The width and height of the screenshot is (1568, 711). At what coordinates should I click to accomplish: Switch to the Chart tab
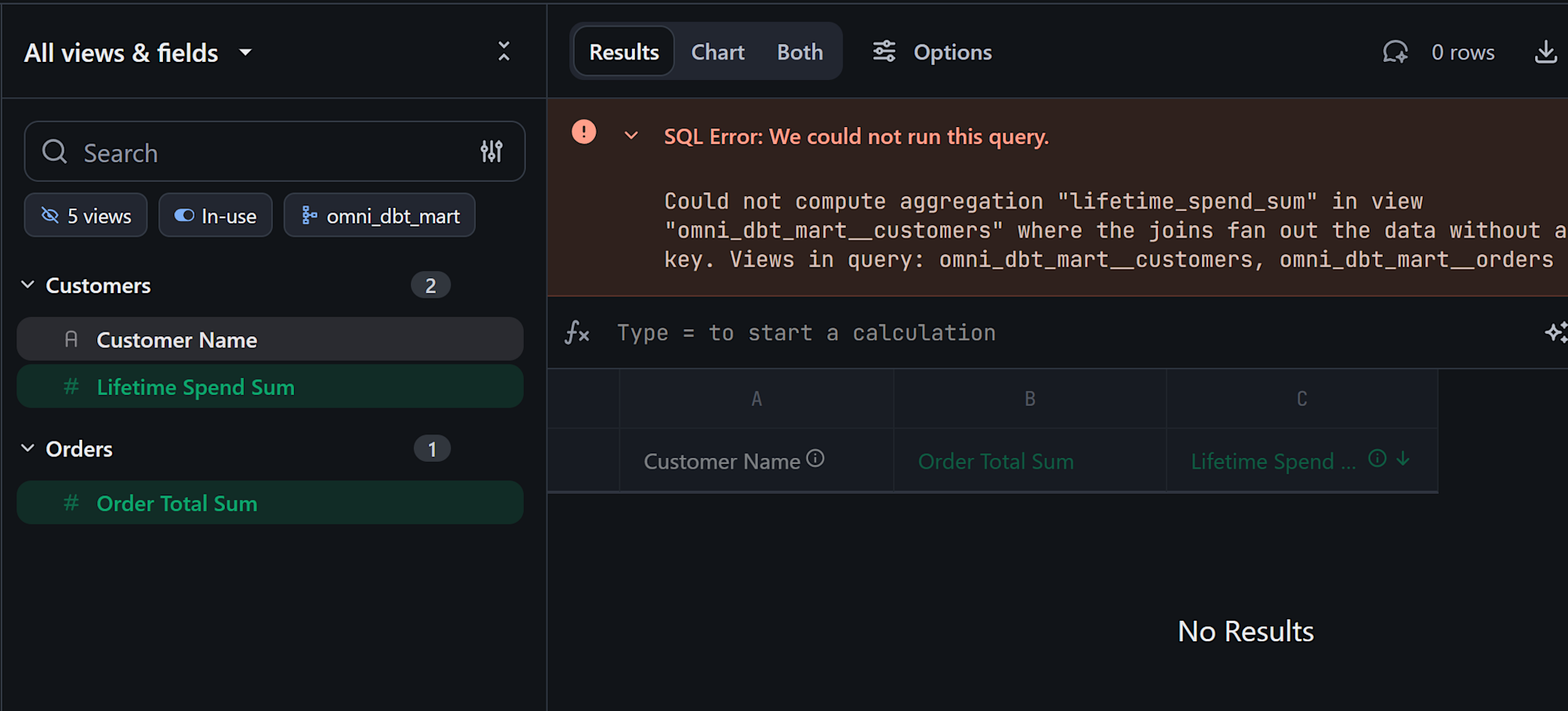click(717, 53)
